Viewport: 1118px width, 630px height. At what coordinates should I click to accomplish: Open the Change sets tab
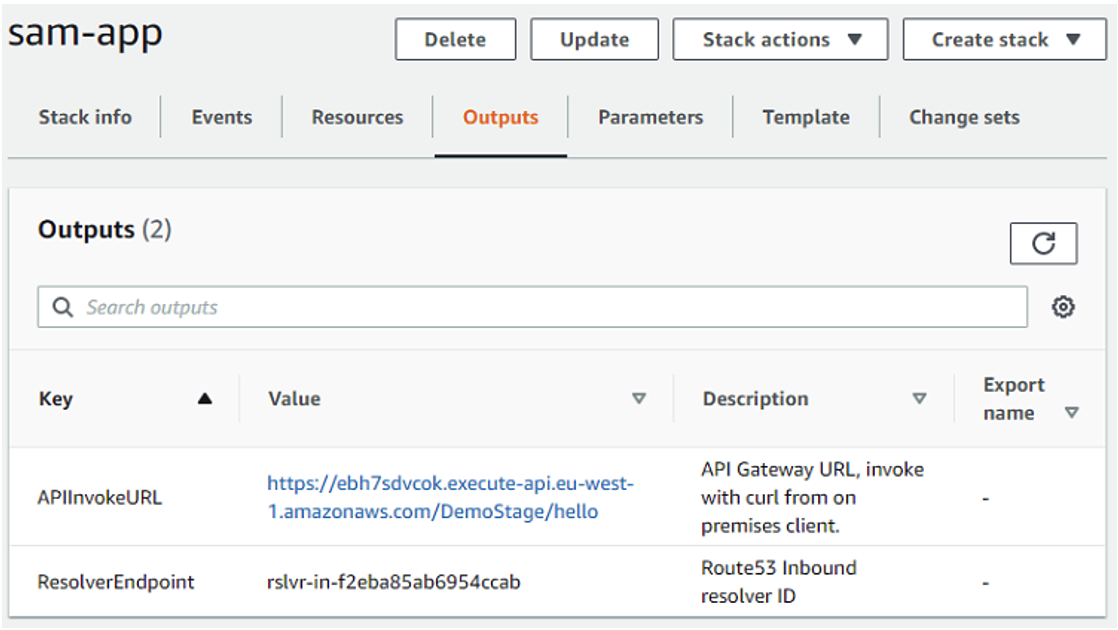[963, 117]
